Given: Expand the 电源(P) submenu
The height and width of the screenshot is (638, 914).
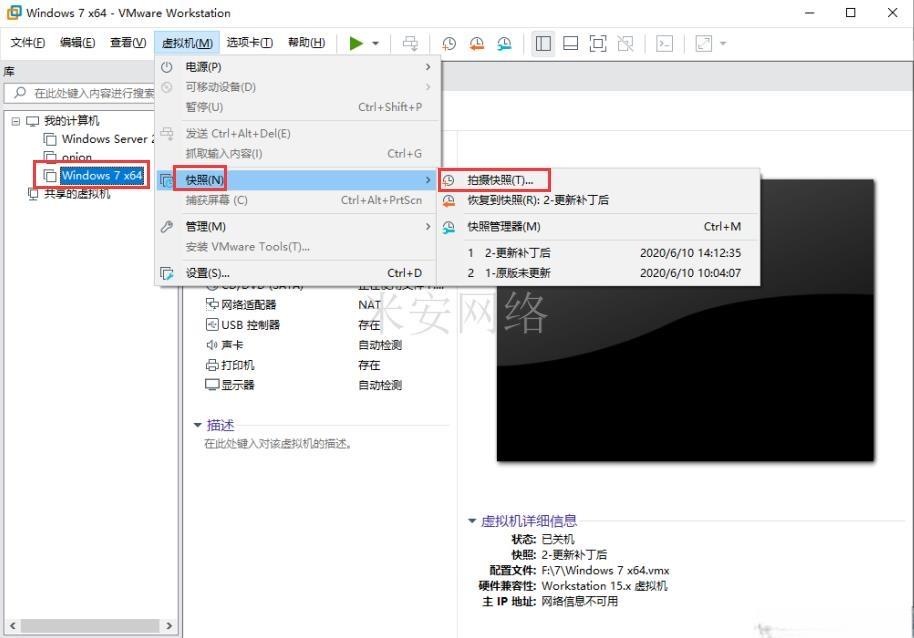Looking at the screenshot, I should click(297, 67).
